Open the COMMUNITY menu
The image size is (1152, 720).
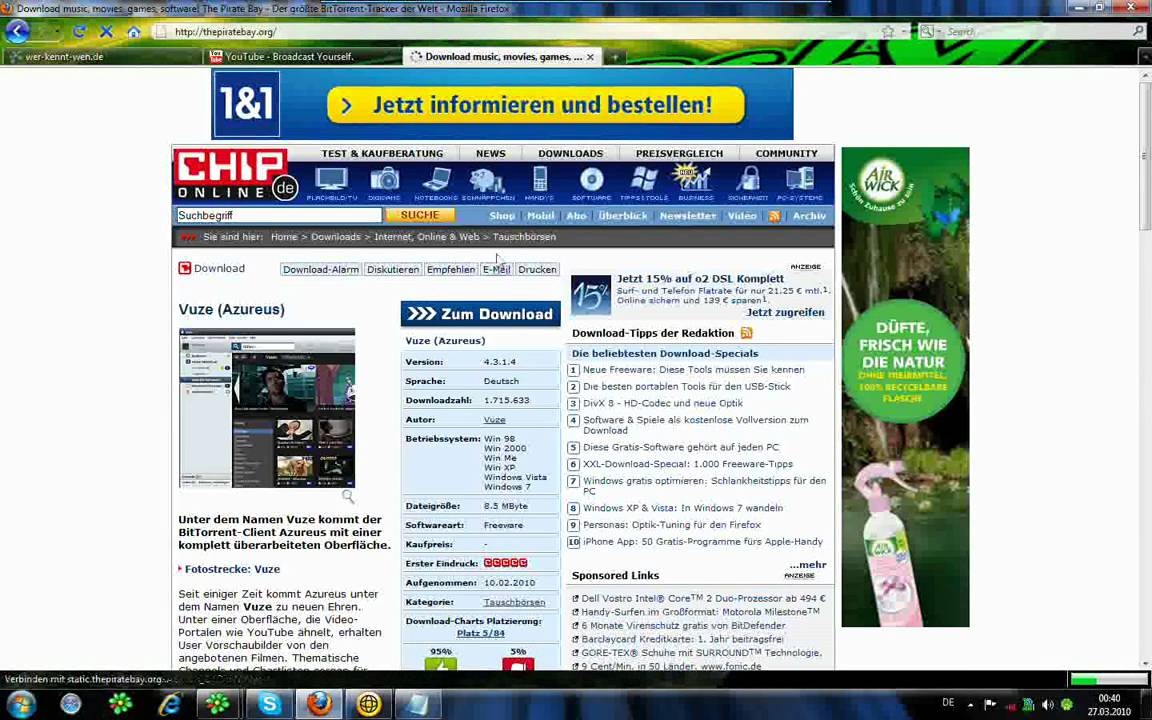point(786,154)
